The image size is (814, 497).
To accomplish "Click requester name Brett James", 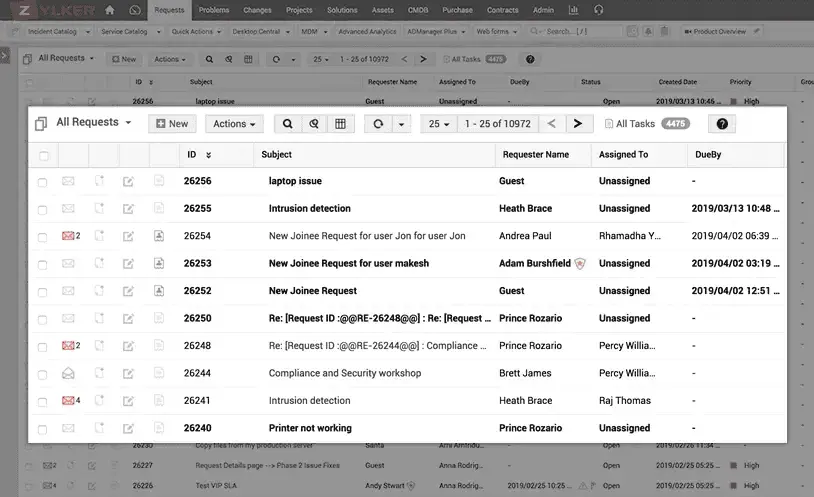I will [525, 373].
